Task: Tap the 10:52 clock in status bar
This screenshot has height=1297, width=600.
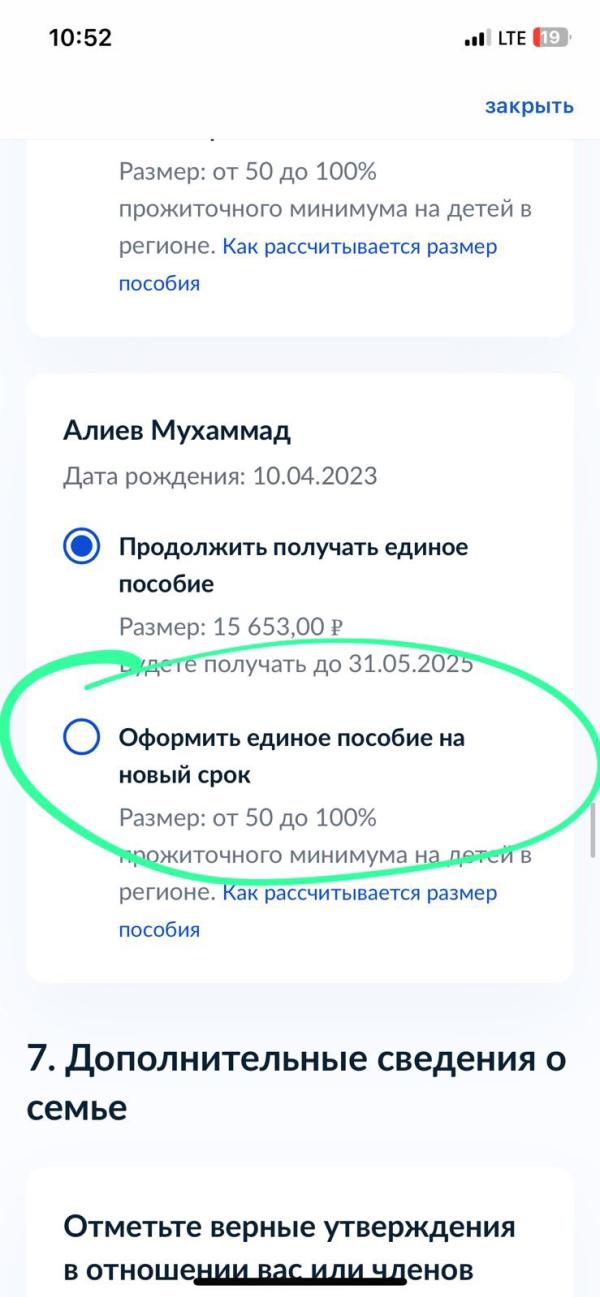Action: (80, 38)
